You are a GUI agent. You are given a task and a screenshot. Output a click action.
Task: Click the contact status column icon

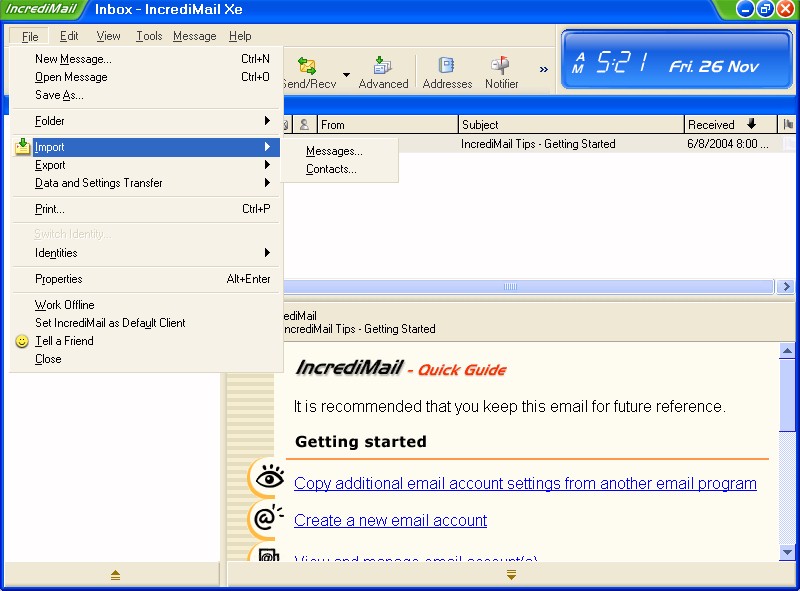(x=304, y=125)
